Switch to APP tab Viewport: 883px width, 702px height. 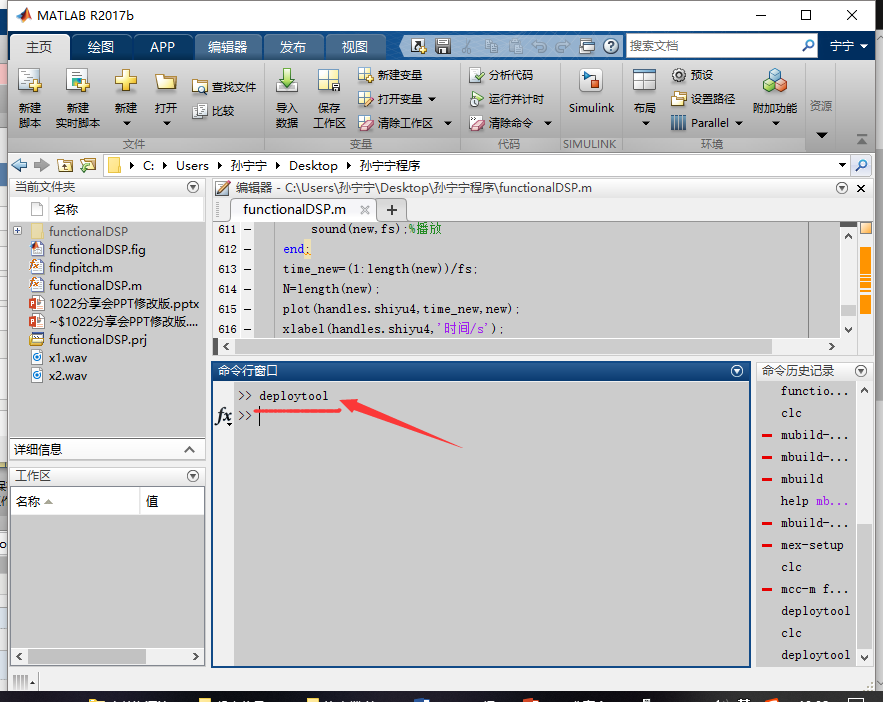(x=163, y=47)
